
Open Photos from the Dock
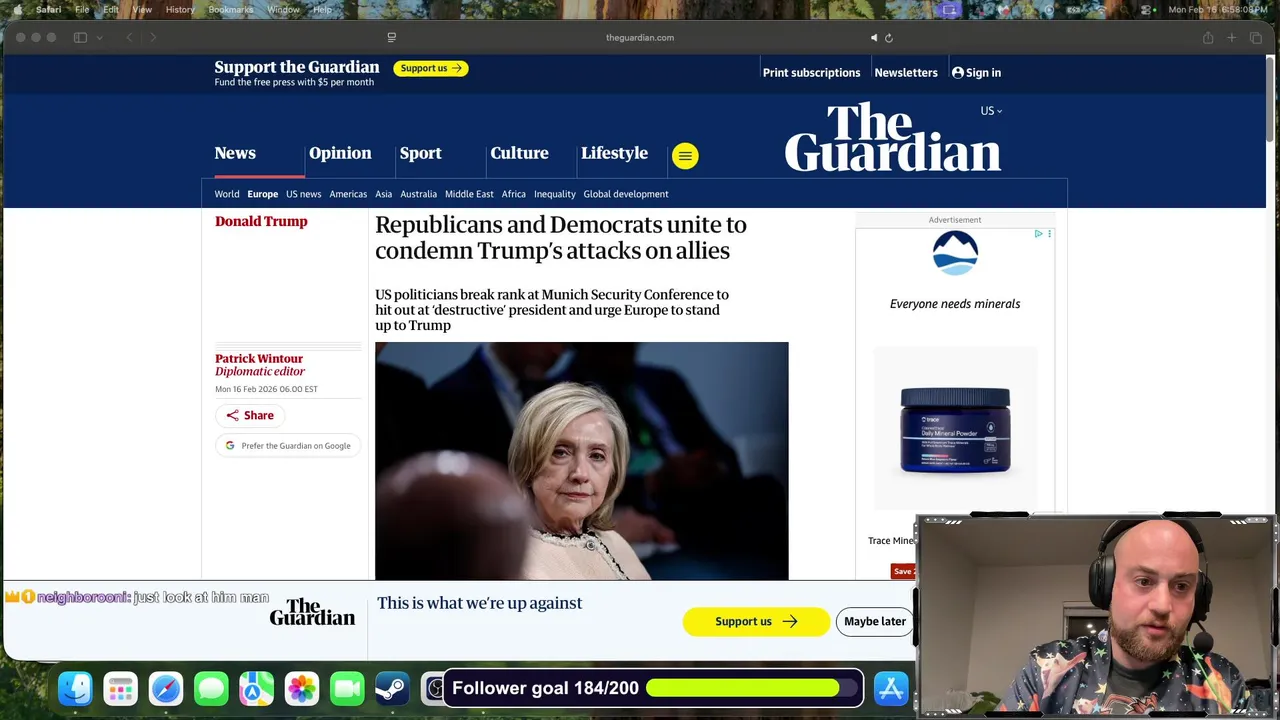301,688
